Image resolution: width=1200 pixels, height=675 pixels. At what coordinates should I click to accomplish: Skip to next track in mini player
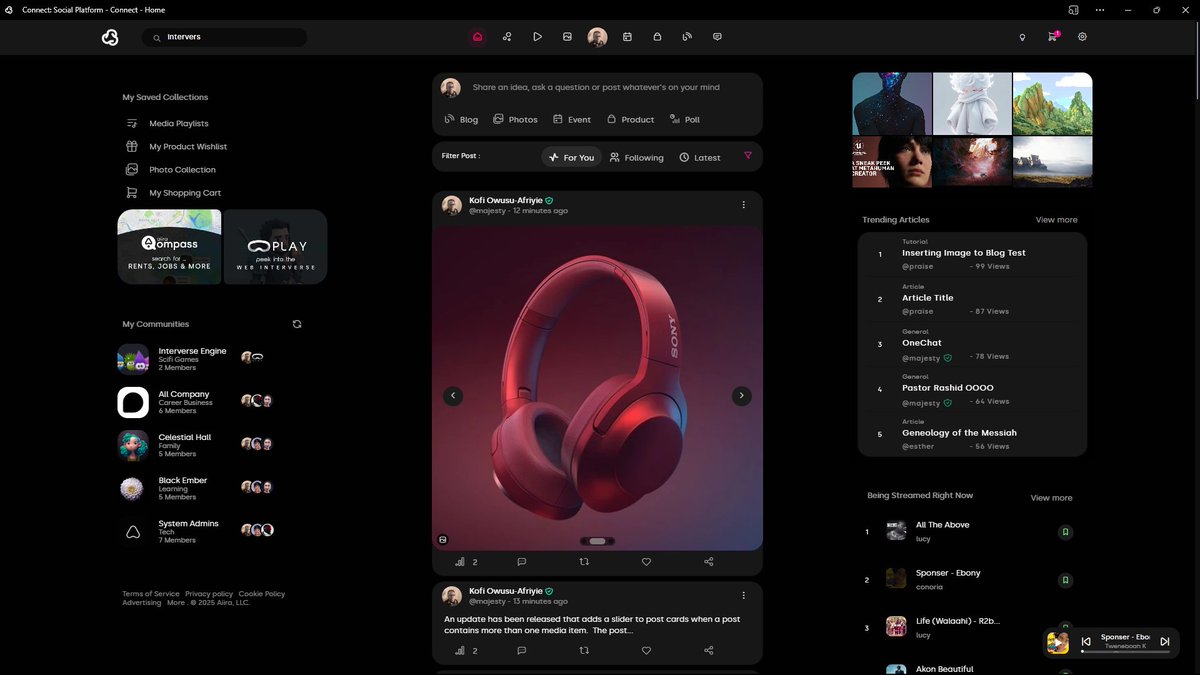point(1164,641)
